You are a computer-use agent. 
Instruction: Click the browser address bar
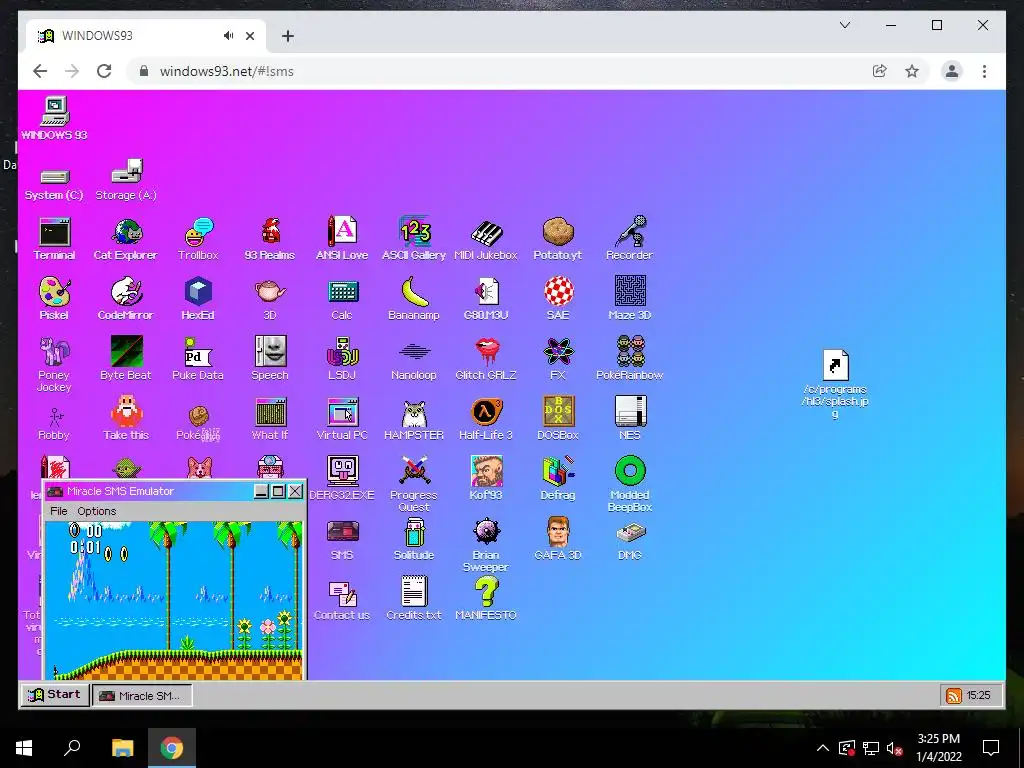click(x=500, y=71)
